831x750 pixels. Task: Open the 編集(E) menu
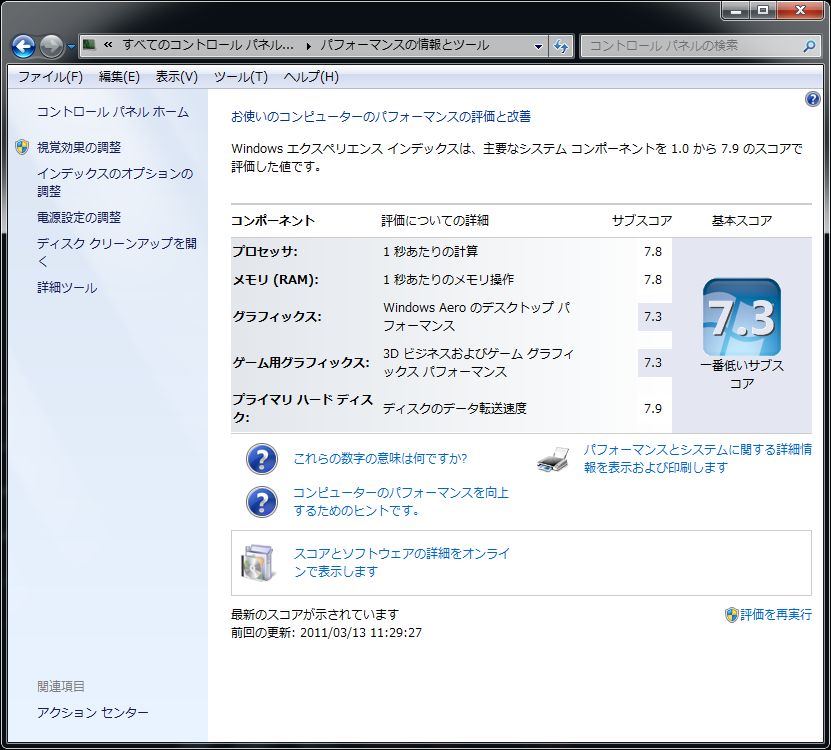pos(119,77)
